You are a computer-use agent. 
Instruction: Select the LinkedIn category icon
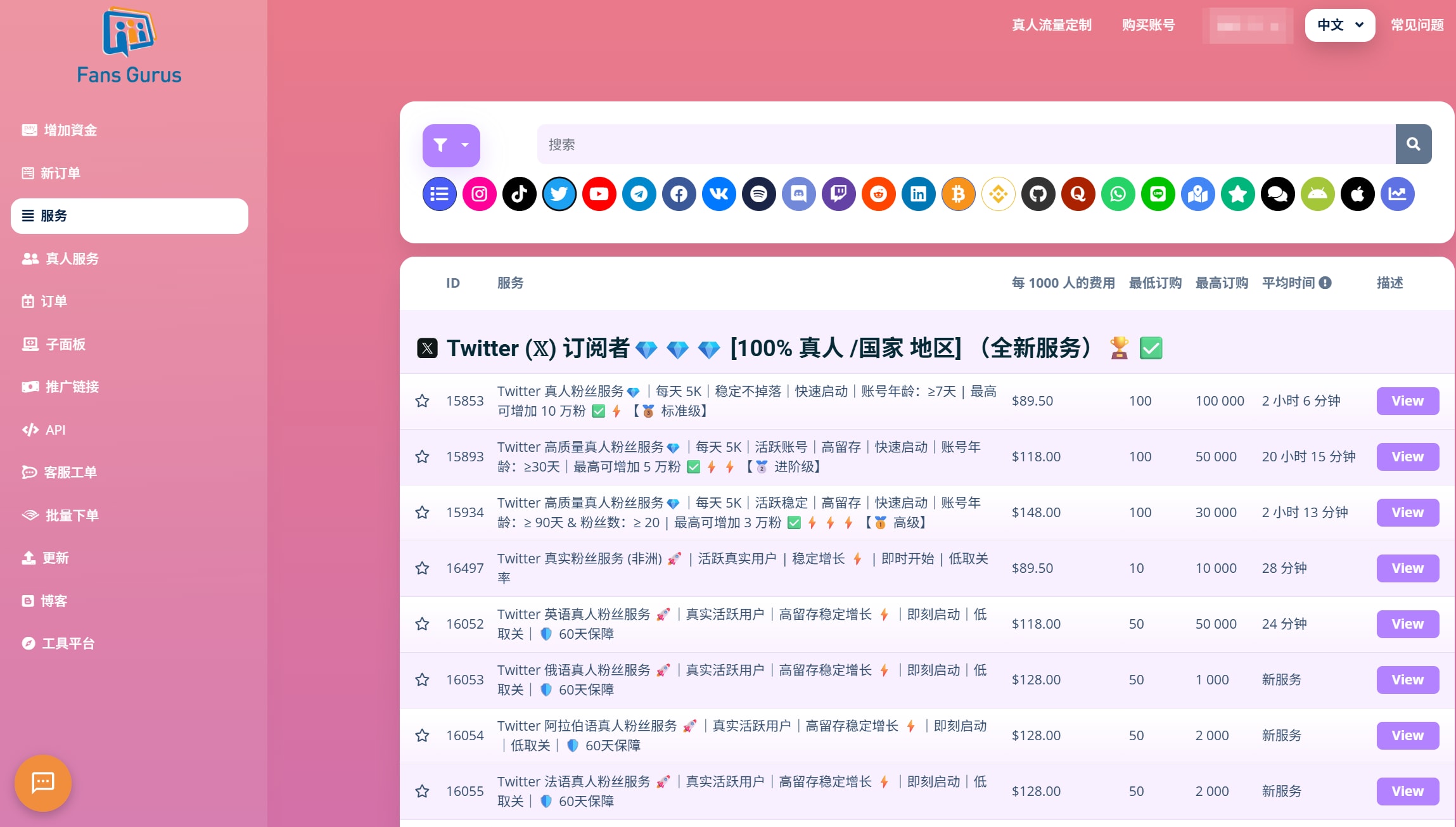pyautogui.click(x=918, y=194)
